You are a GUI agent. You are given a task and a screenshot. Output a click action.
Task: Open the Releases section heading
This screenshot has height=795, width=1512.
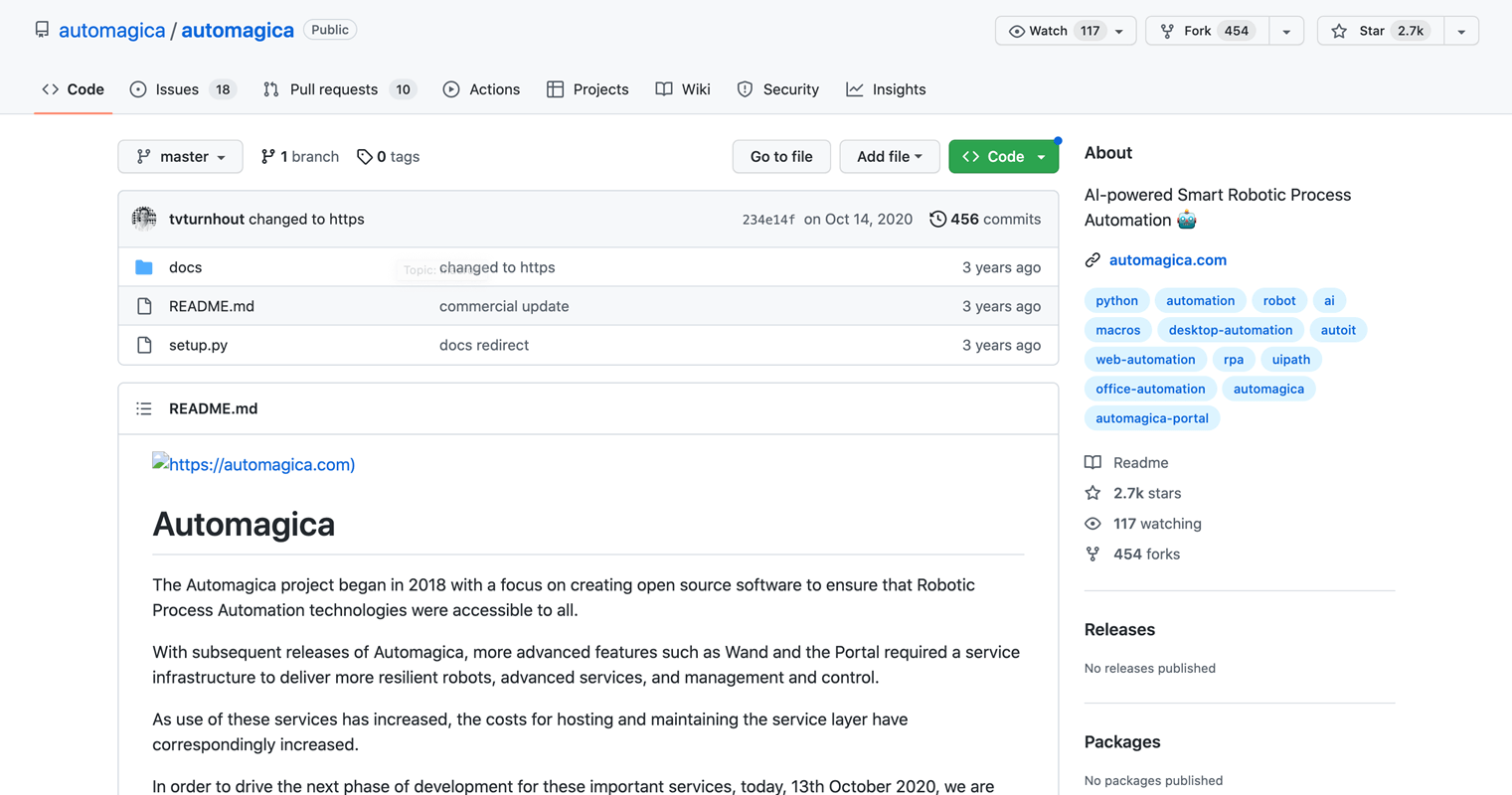click(x=1119, y=630)
